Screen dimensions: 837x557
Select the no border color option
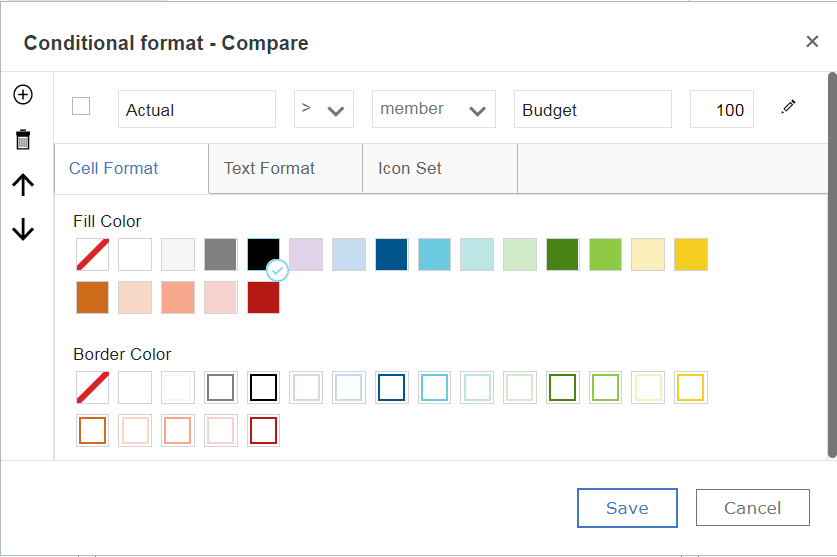point(92,387)
